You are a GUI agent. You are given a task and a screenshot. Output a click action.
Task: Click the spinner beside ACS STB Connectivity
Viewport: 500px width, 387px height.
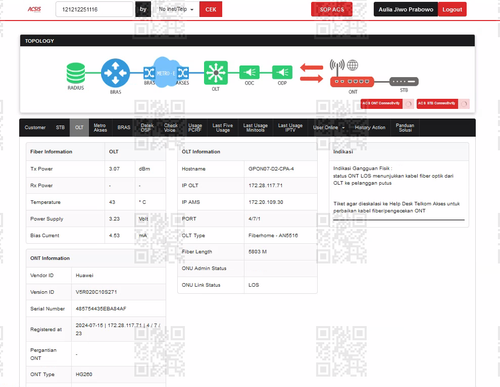pyautogui.click(x=464, y=104)
